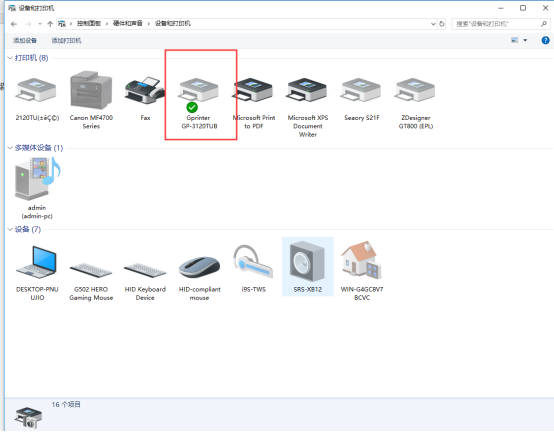Select Microsoft Print to PDF printer
The height and width of the screenshot is (432, 554).
pos(253,102)
